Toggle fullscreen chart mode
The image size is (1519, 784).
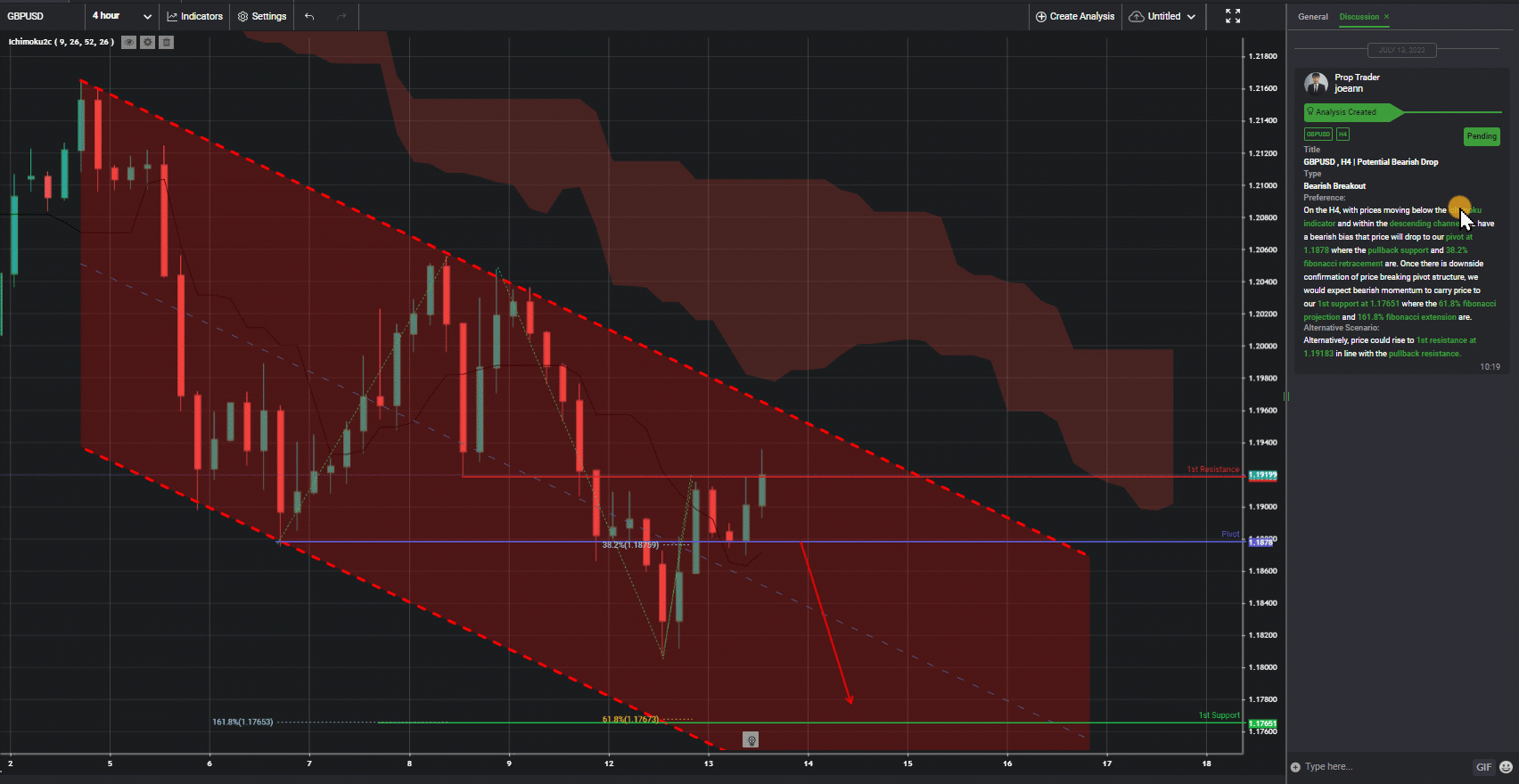(x=1233, y=16)
